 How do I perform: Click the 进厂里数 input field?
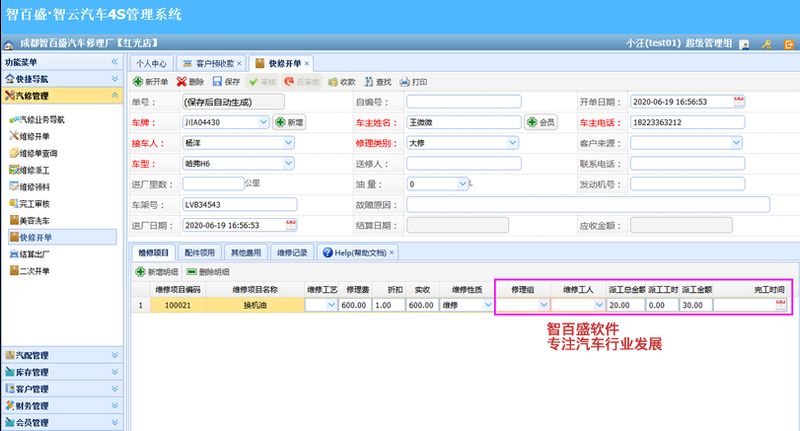[213, 184]
